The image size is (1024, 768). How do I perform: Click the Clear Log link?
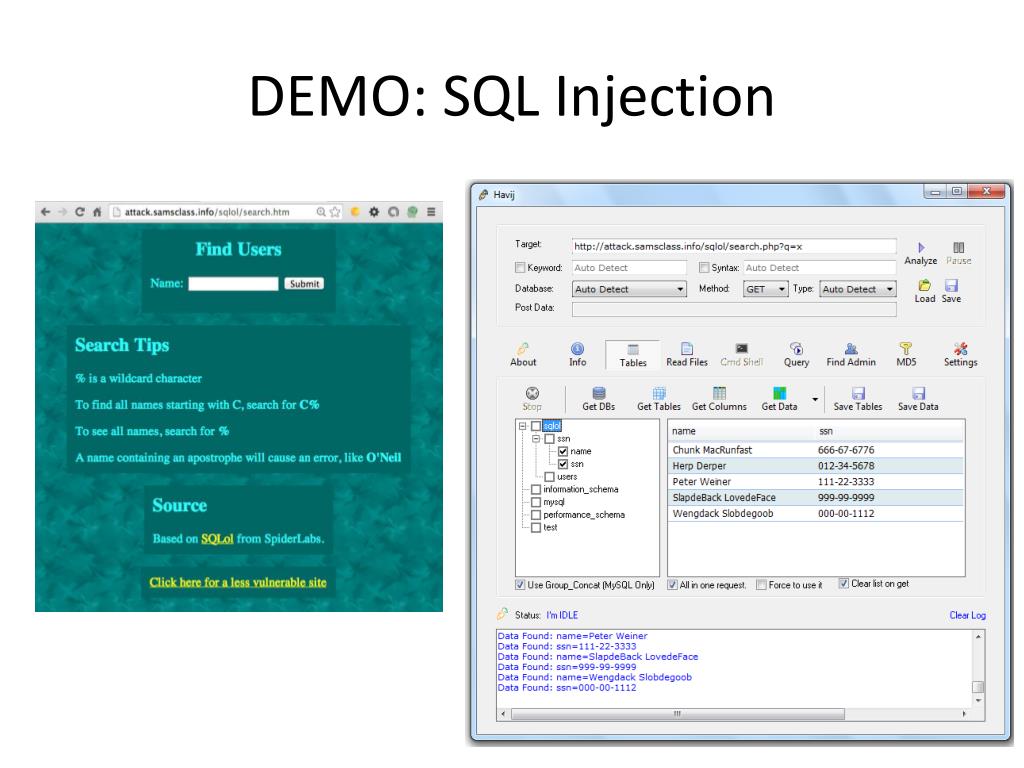tap(967, 615)
